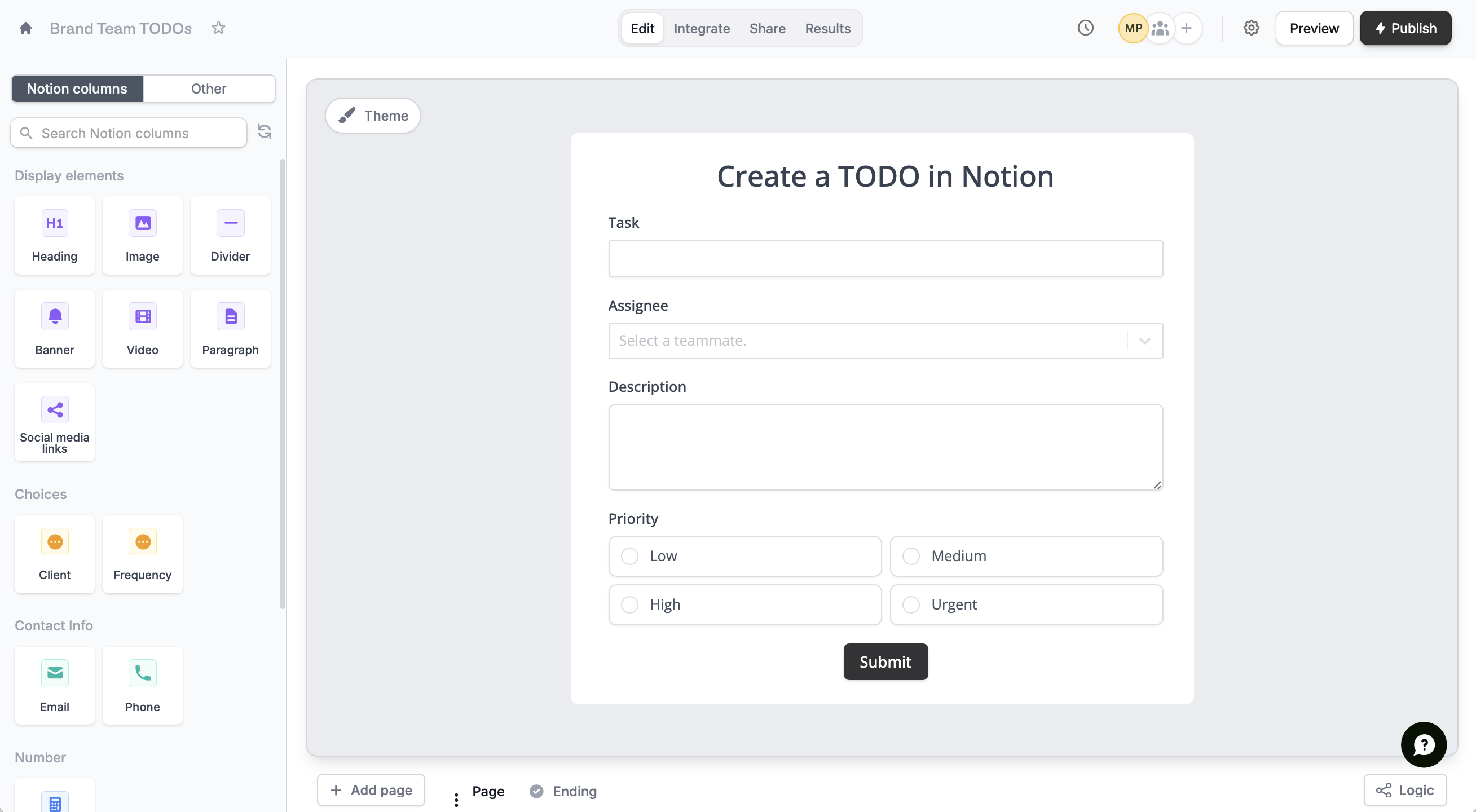Open the help chat bubble
Screen dimensions: 1476x812
pos(1424,744)
